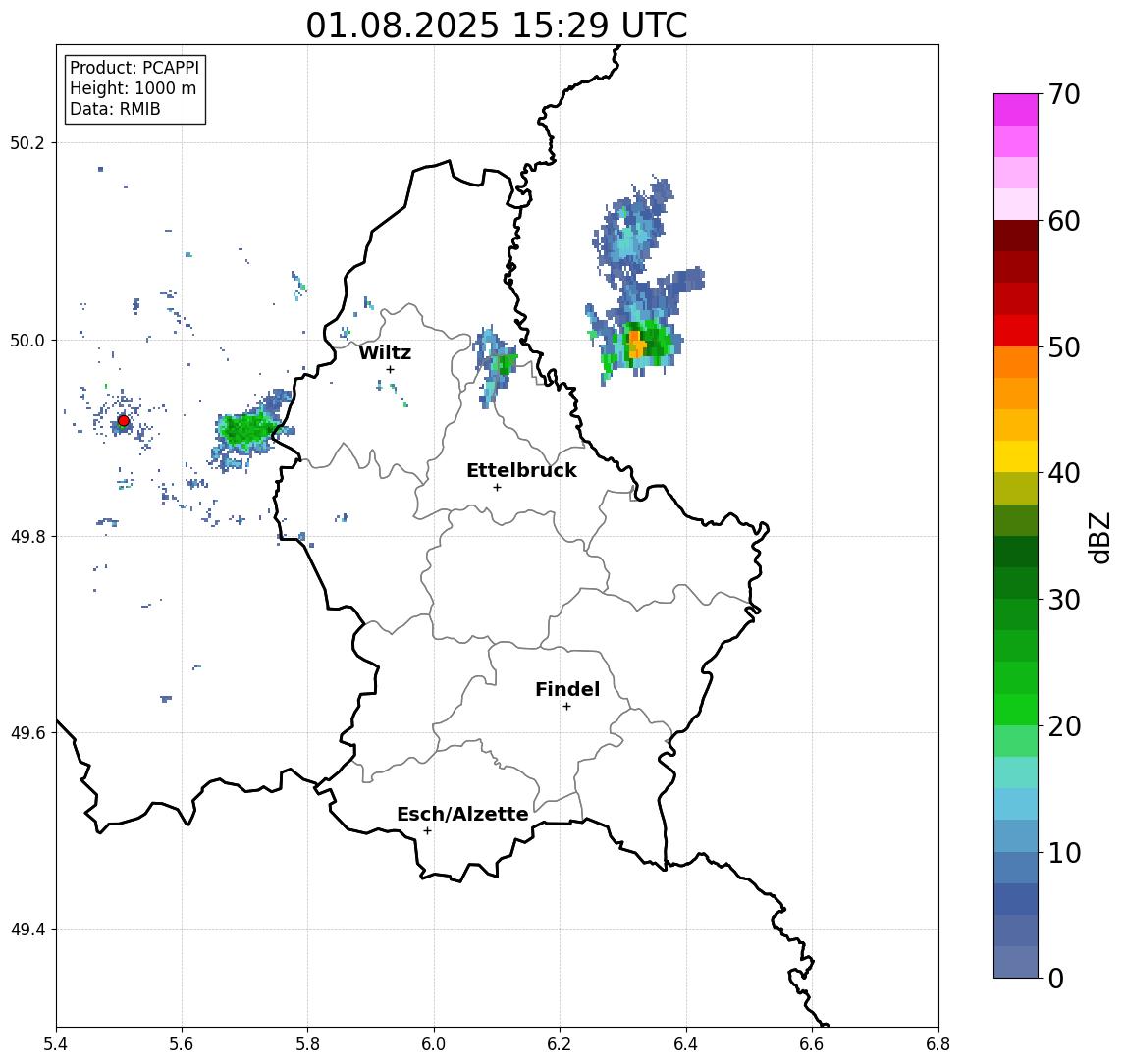Screen dimensions: 1124x1064
Task: Click the 6.0 longitude tick label
Action: [434, 1044]
